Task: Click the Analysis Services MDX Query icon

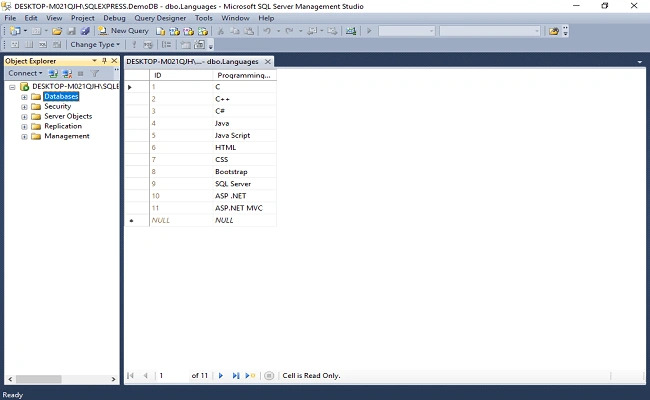Action: pos(175,31)
